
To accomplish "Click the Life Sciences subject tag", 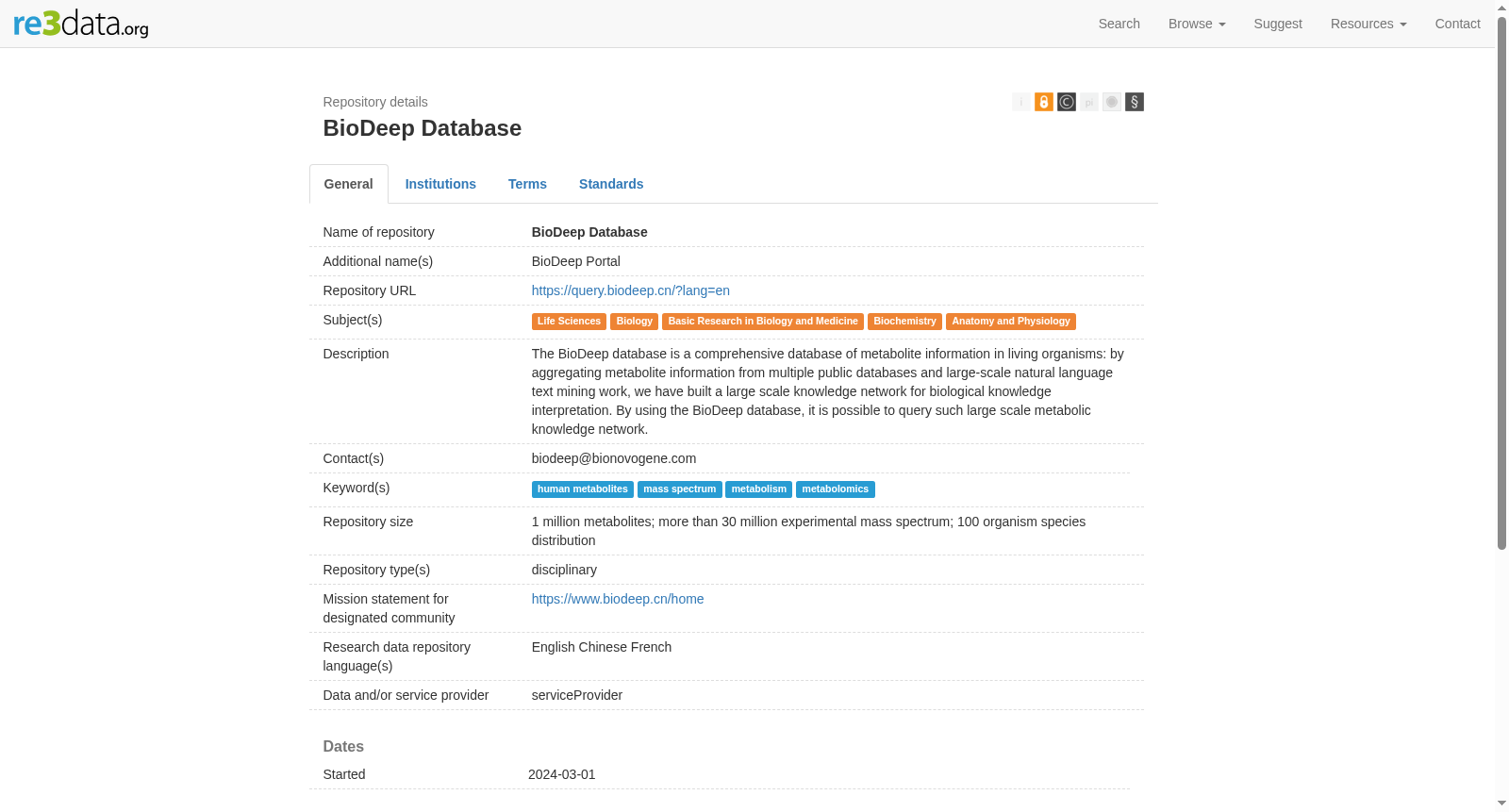I will 569,322.
